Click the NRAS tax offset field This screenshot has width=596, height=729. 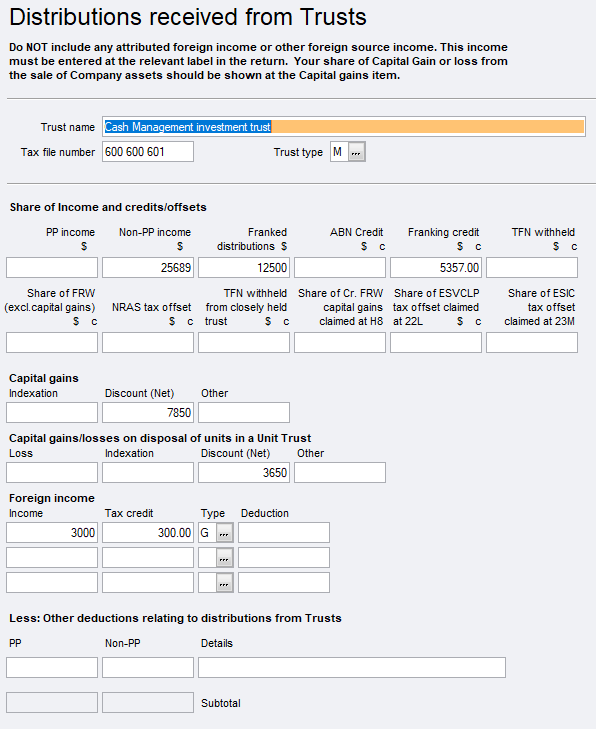[x=148, y=343]
